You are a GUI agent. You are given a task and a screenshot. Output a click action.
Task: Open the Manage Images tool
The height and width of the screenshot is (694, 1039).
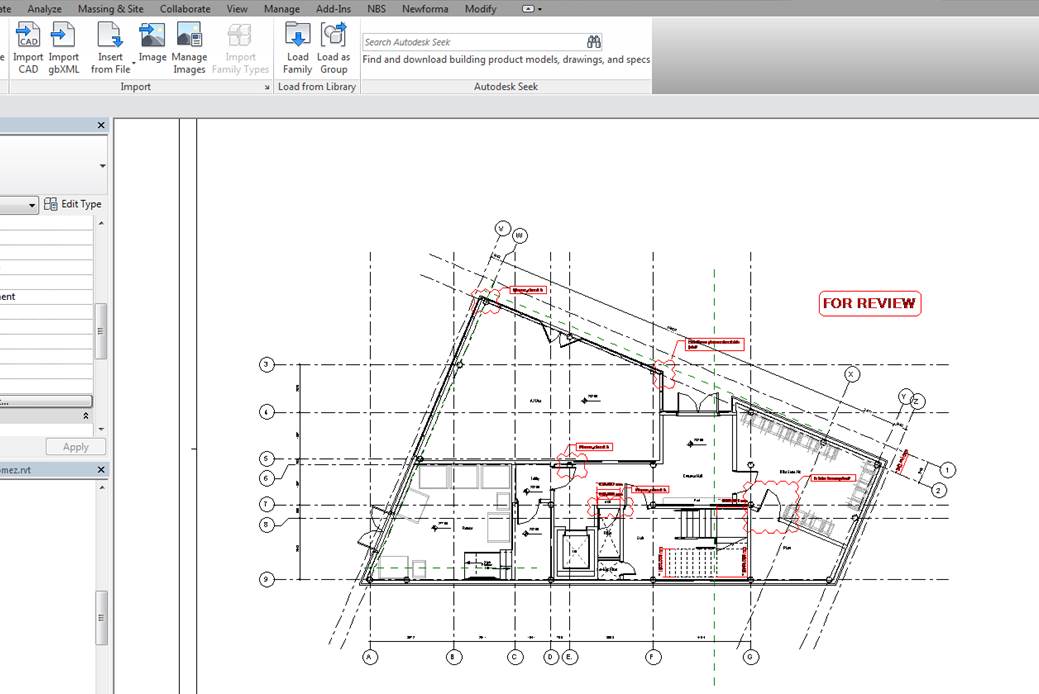[x=189, y=47]
